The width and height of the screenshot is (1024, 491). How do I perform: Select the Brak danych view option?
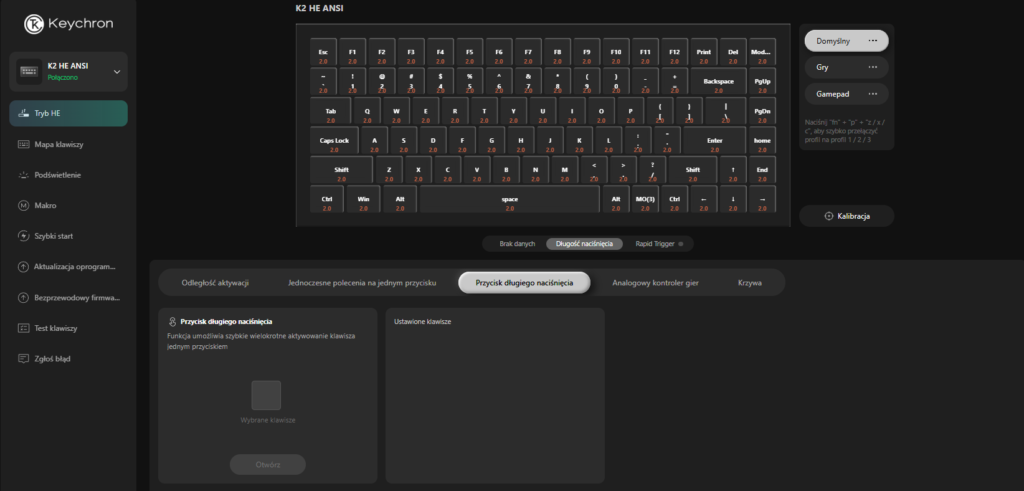[517, 244]
